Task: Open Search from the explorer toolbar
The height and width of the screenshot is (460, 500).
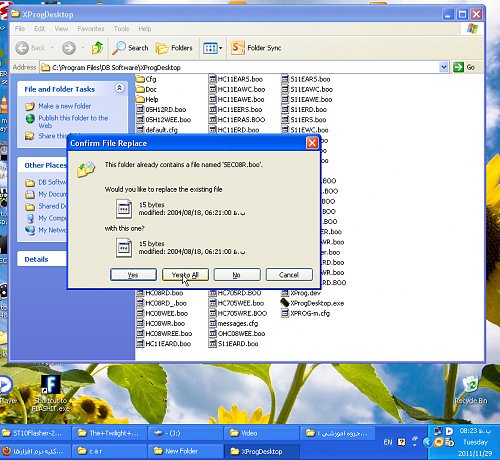Action: 130,48
